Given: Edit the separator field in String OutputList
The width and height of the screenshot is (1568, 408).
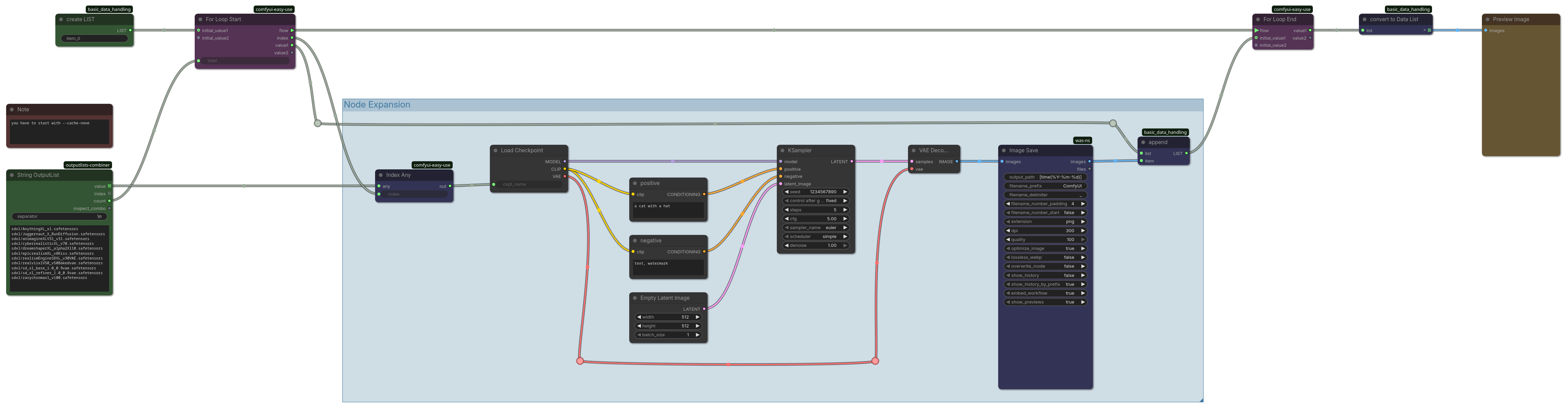Looking at the screenshot, I should tap(60, 216).
